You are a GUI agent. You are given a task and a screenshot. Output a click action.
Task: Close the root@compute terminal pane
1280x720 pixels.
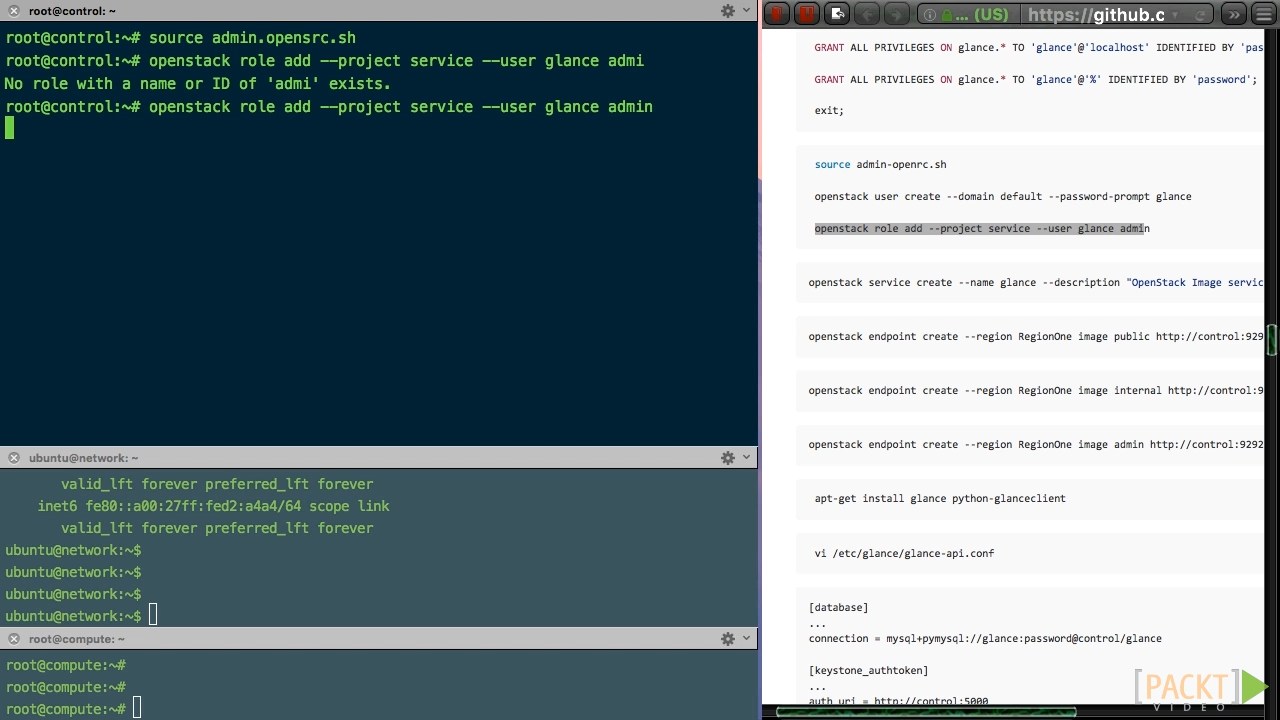pos(14,639)
